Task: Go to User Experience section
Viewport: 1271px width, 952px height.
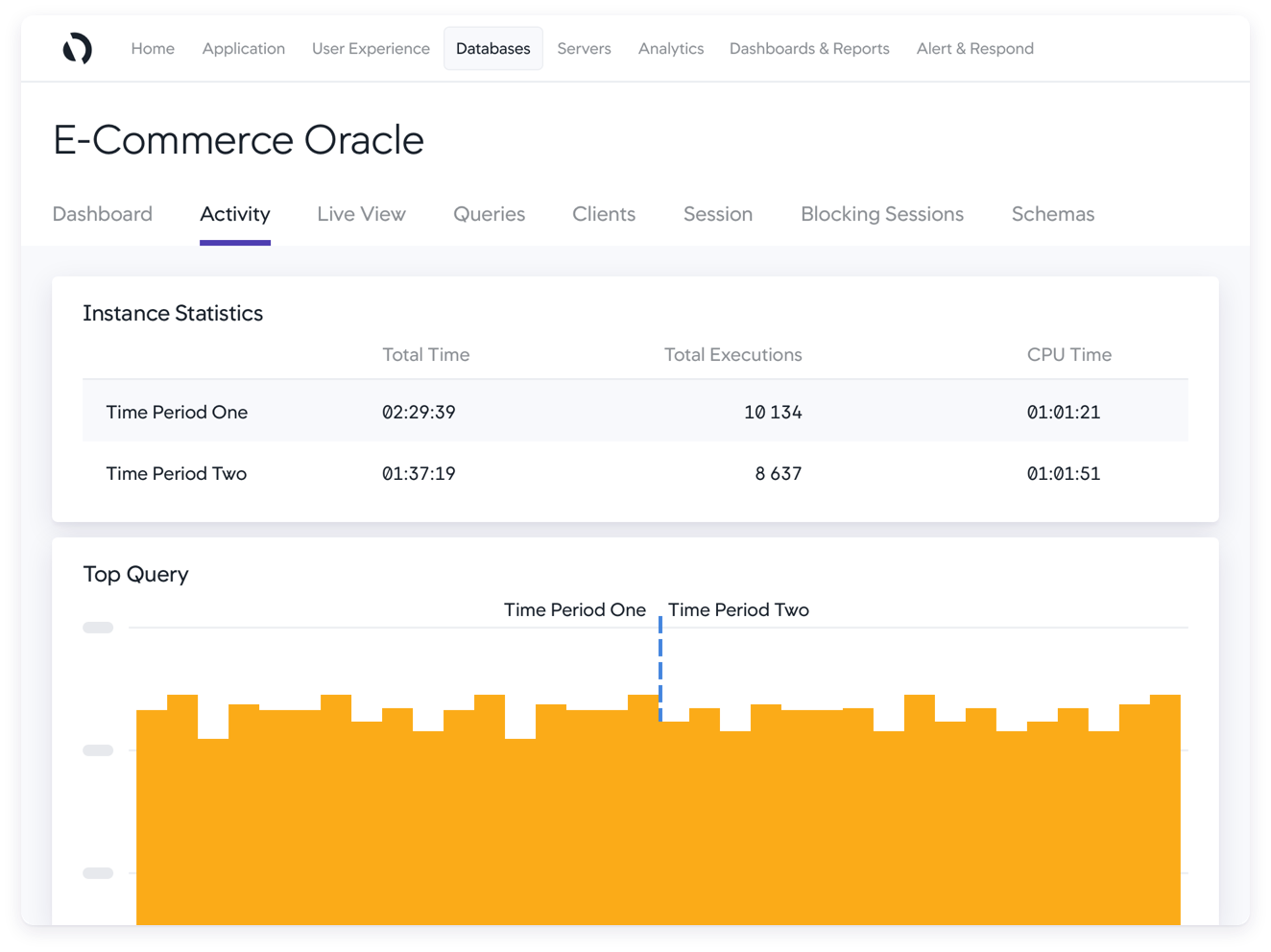Action: pyautogui.click(x=371, y=49)
